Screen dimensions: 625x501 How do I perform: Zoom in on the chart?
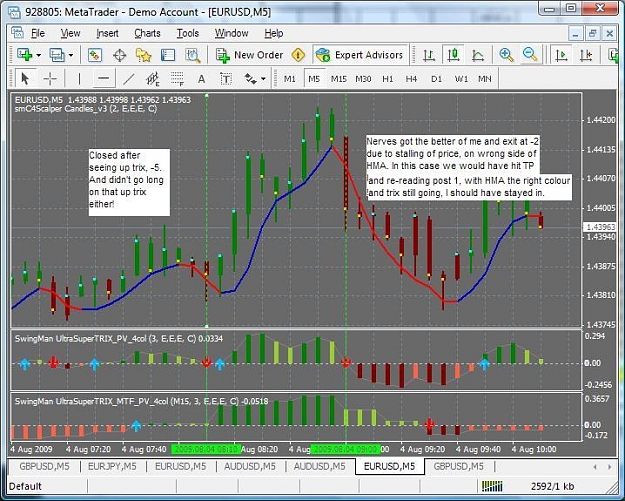click(x=506, y=55)
